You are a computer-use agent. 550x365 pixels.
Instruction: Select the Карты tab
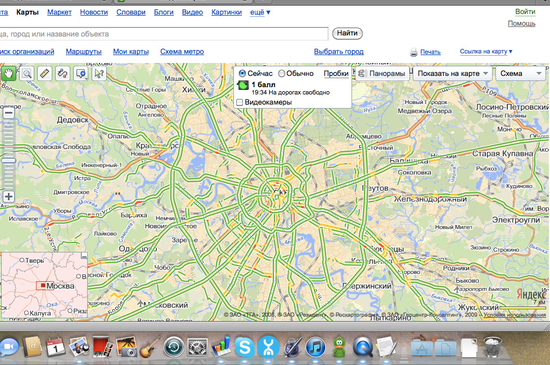27,13
